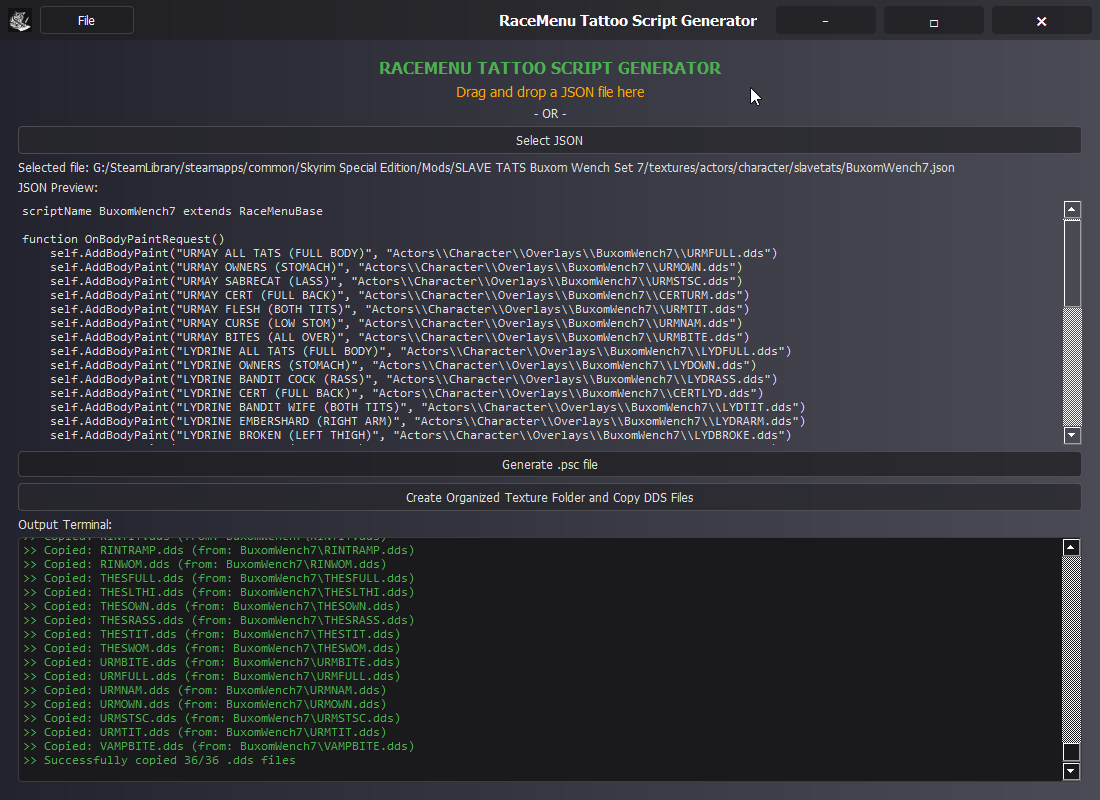Click the 'Copied: URMSTSC.dds' terminal line

212,719
